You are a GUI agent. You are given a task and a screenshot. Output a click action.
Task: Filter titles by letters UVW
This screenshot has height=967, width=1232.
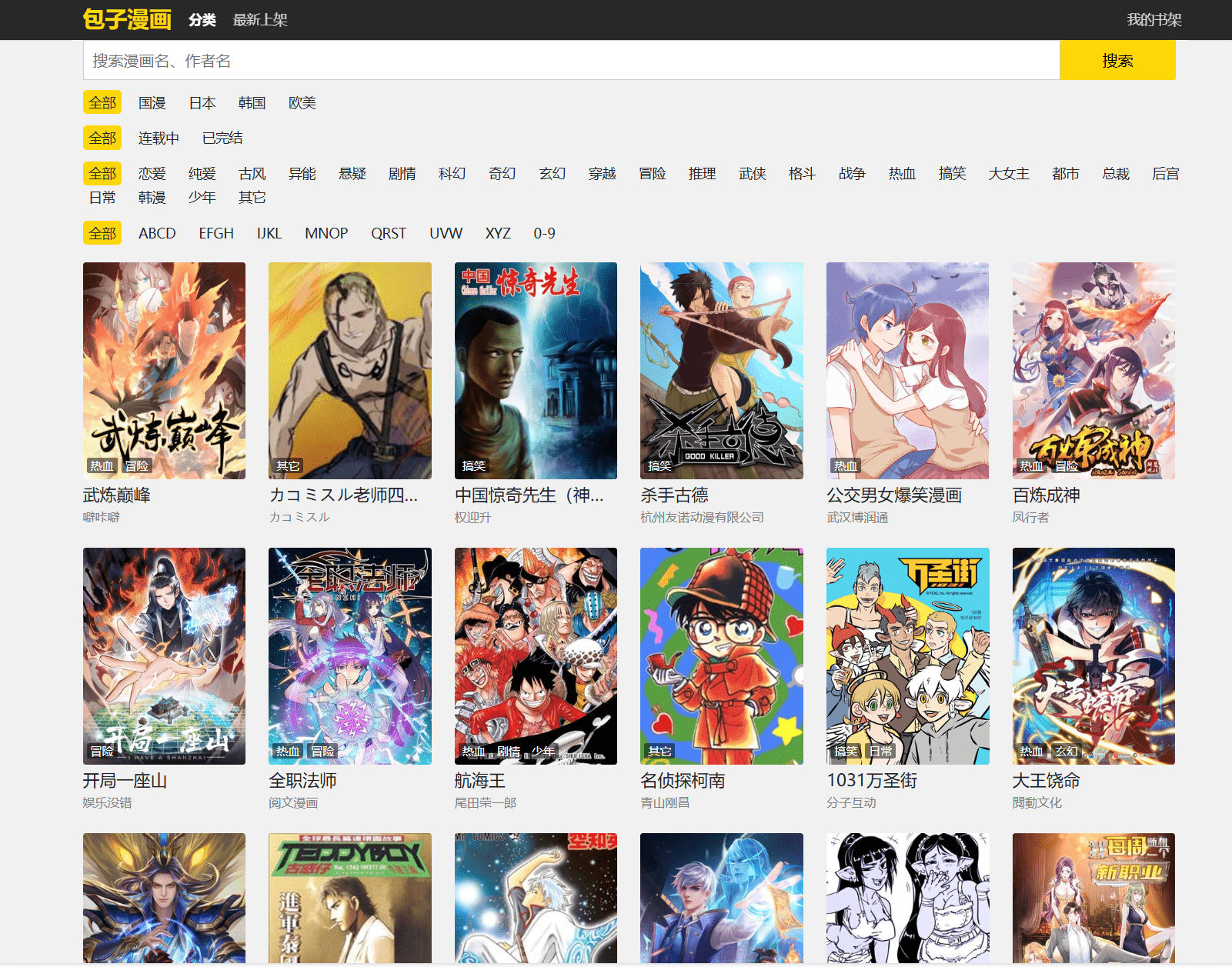[446, 233]
